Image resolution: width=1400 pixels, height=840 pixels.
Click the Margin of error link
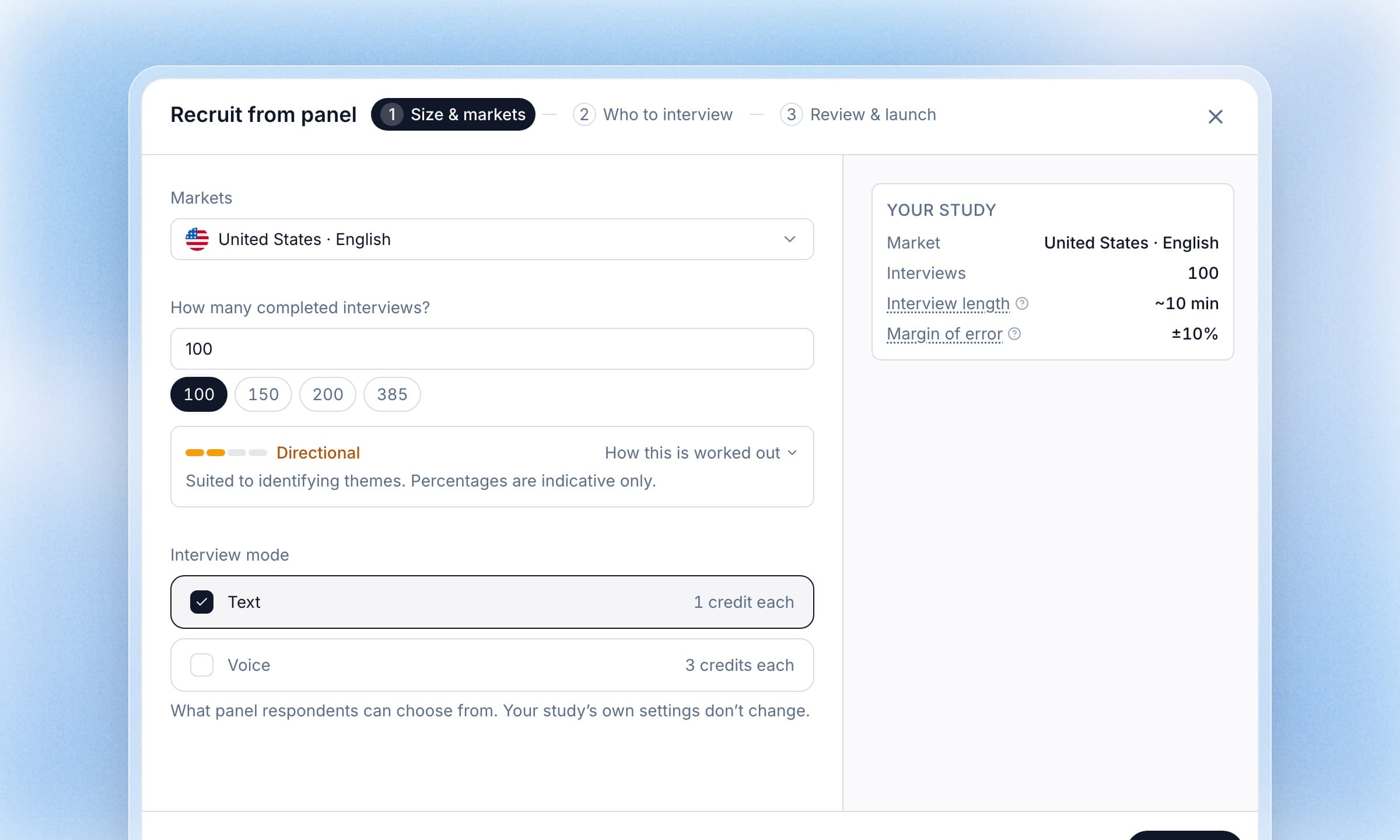click(944, 334)
